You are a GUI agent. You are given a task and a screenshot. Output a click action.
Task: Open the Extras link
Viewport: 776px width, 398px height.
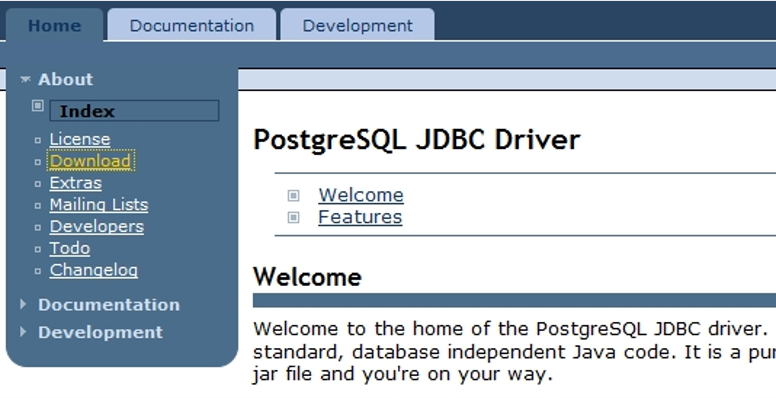click(75, 183)
